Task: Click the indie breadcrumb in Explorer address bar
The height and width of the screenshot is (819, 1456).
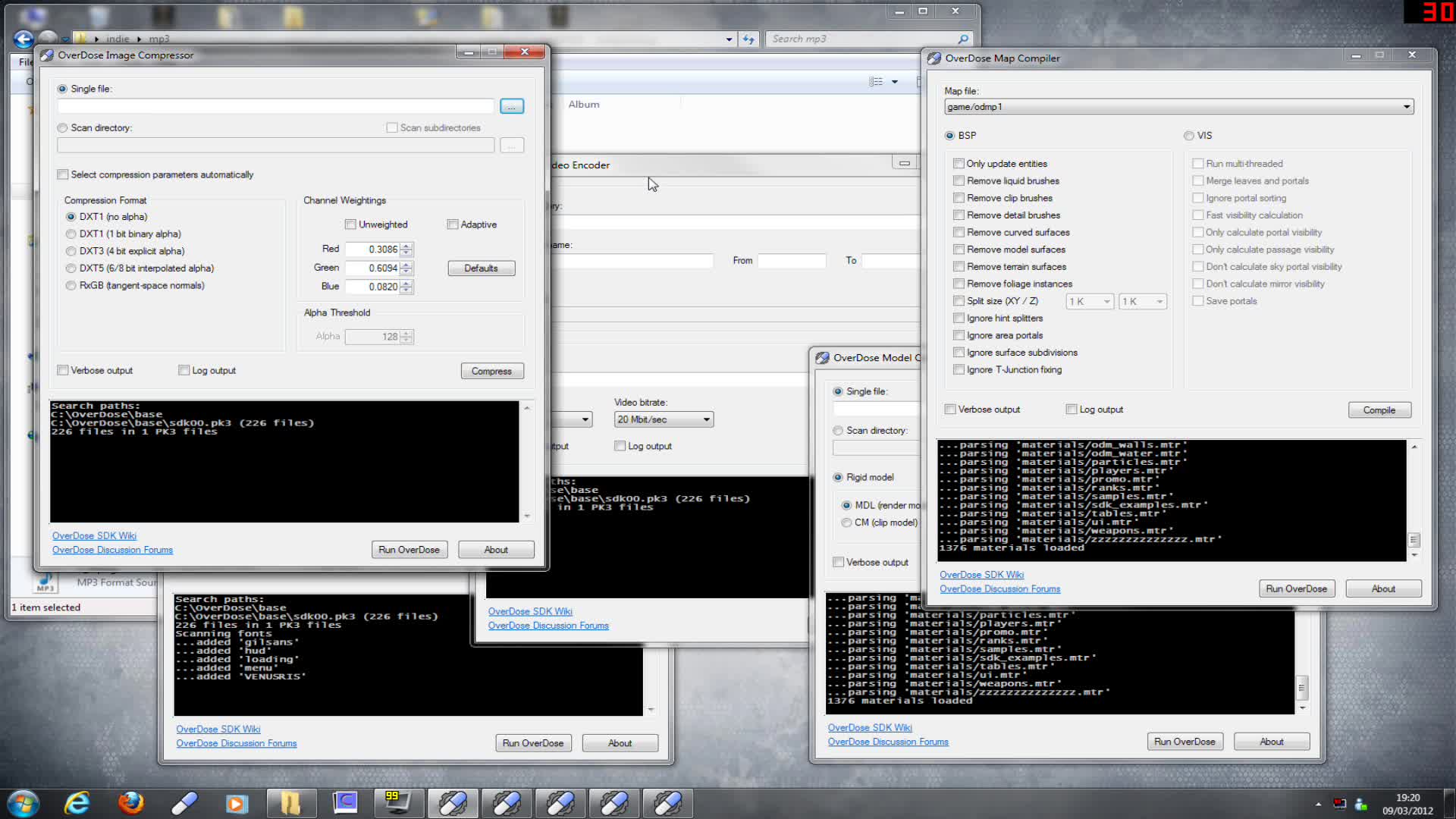Action: click(x=118, y=39)
